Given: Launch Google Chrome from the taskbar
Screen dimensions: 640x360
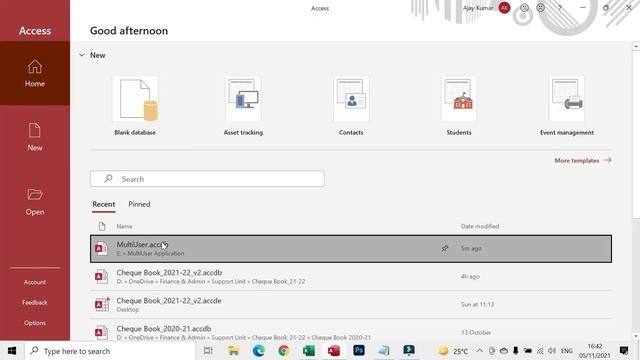Looking at the screenshot, I should tap(284, 351).
